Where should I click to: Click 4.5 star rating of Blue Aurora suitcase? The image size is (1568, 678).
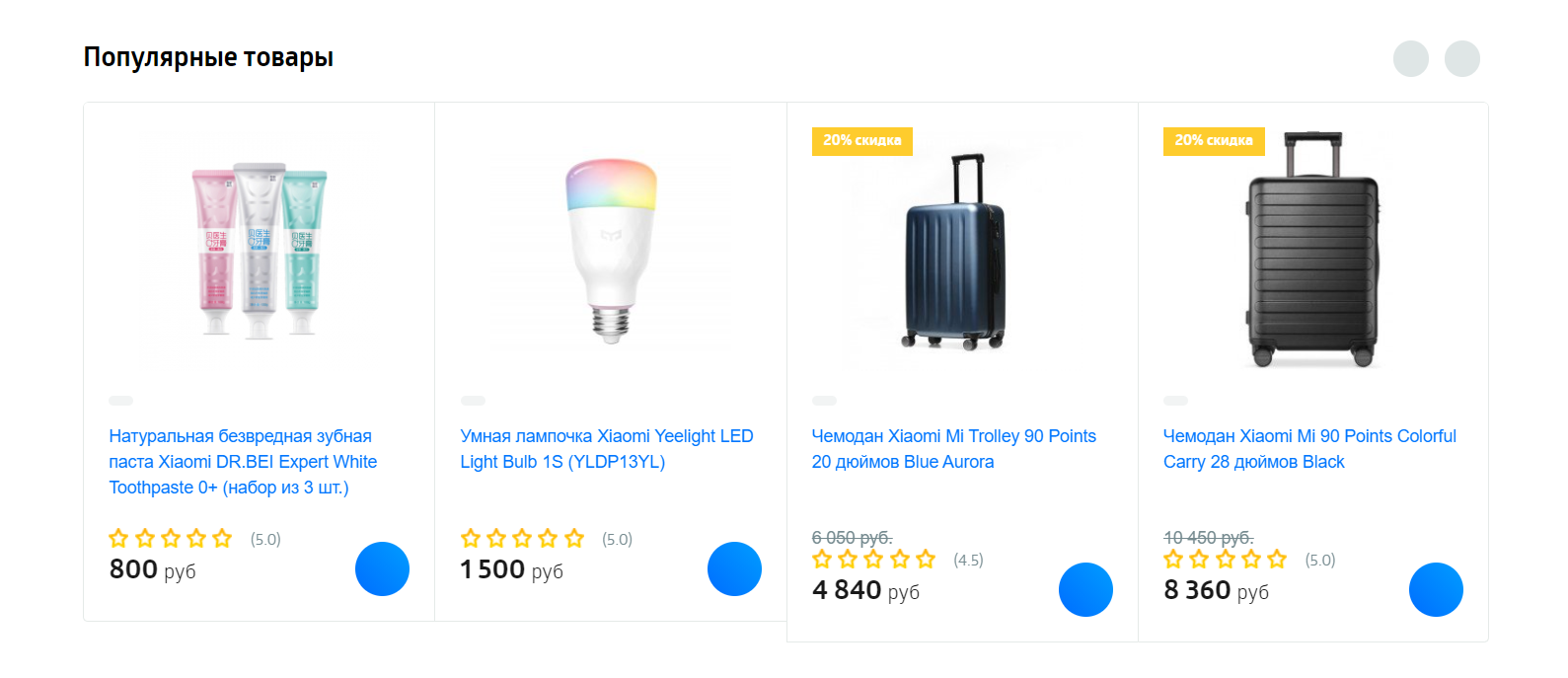pyautogui.click(x=873, y=560)
